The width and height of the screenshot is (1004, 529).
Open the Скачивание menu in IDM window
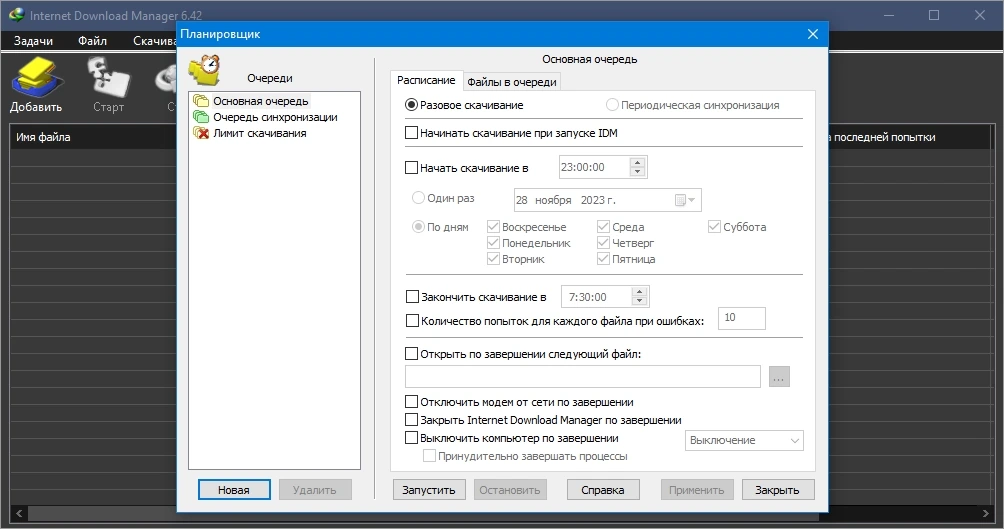click(x=154, y=40)
